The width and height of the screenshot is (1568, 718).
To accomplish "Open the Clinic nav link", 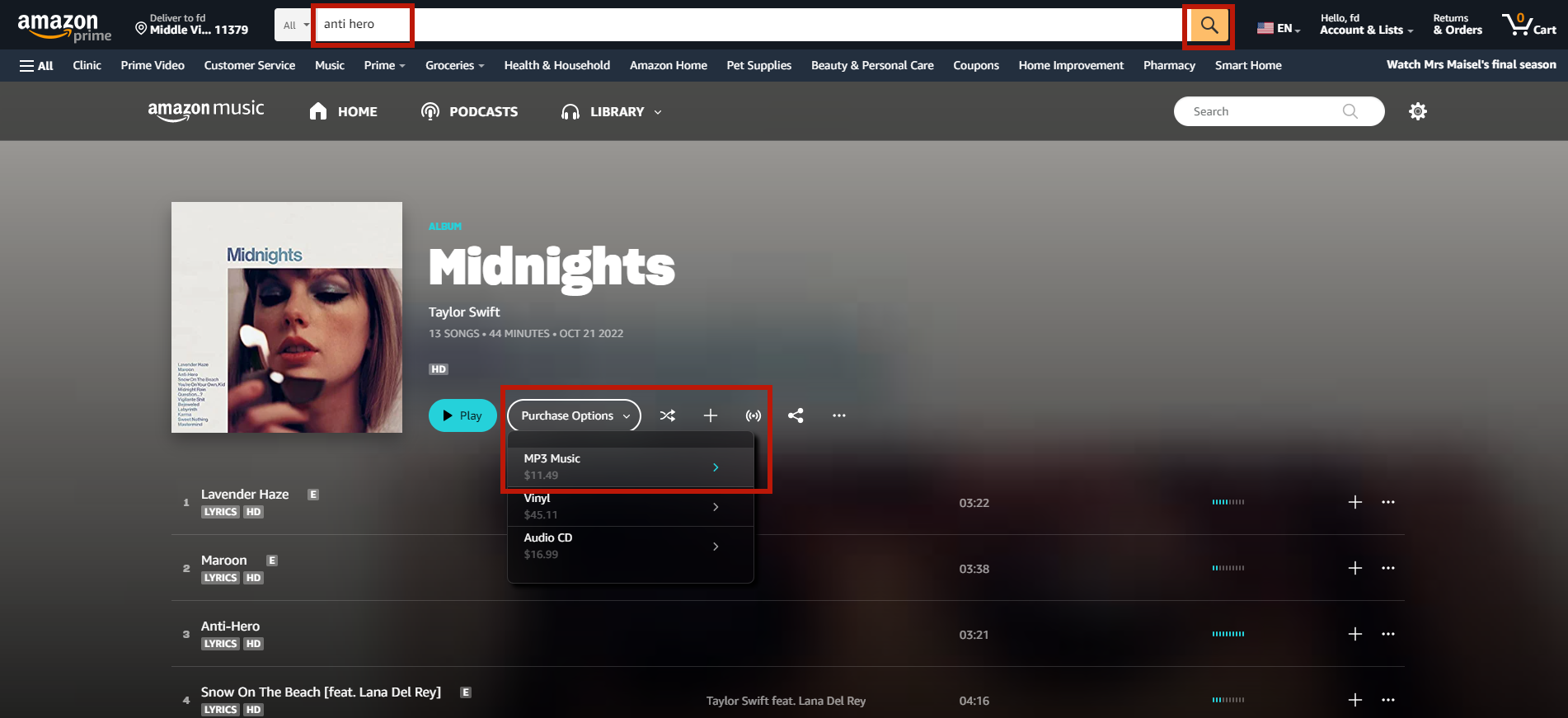I will tap(87, 65).
